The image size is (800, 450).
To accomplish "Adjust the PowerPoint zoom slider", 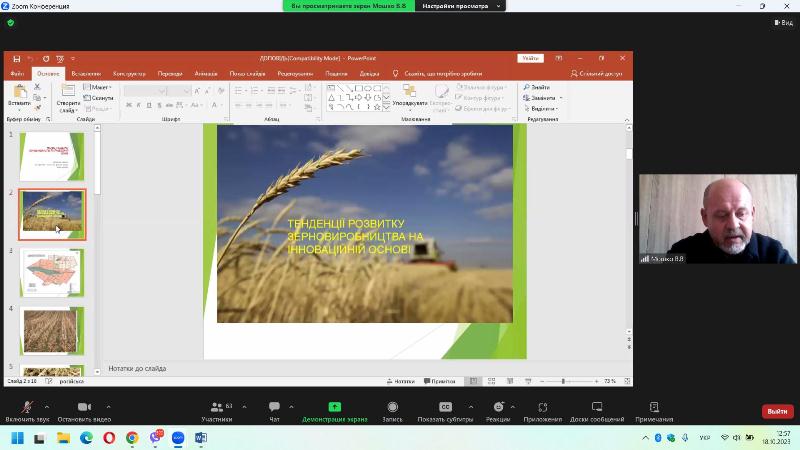I will pos(563,381).
